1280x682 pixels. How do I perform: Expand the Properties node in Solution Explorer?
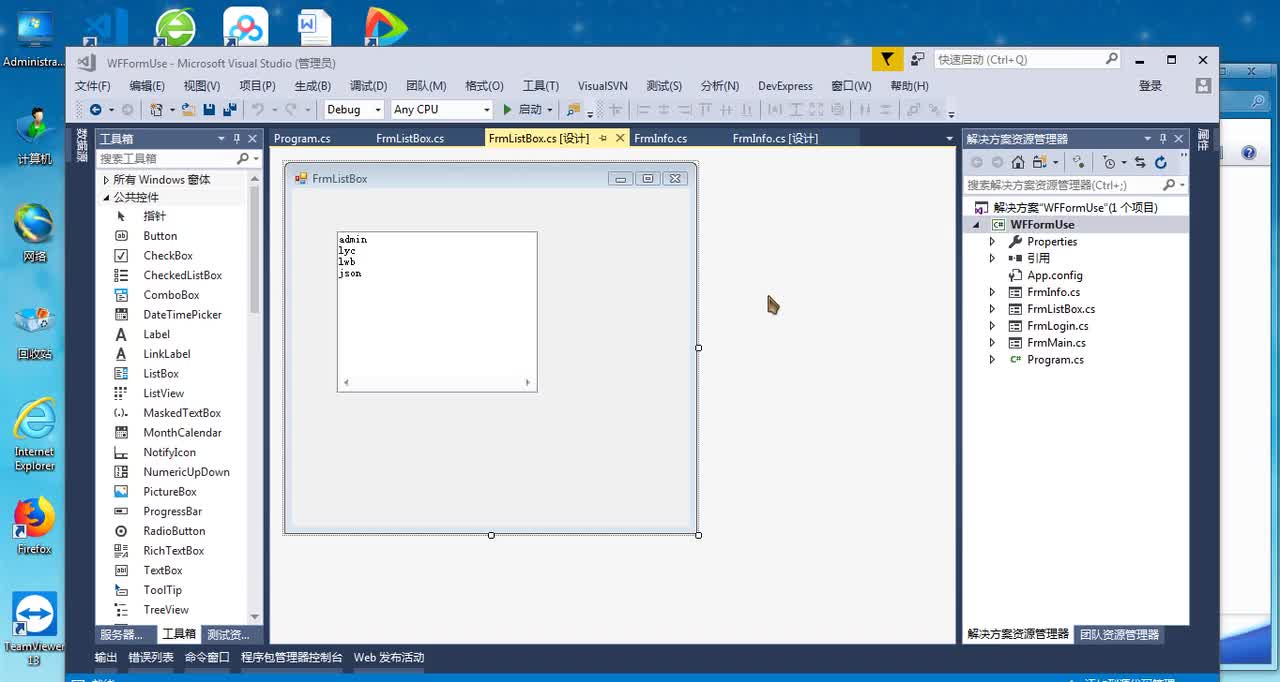click(992, 241)
